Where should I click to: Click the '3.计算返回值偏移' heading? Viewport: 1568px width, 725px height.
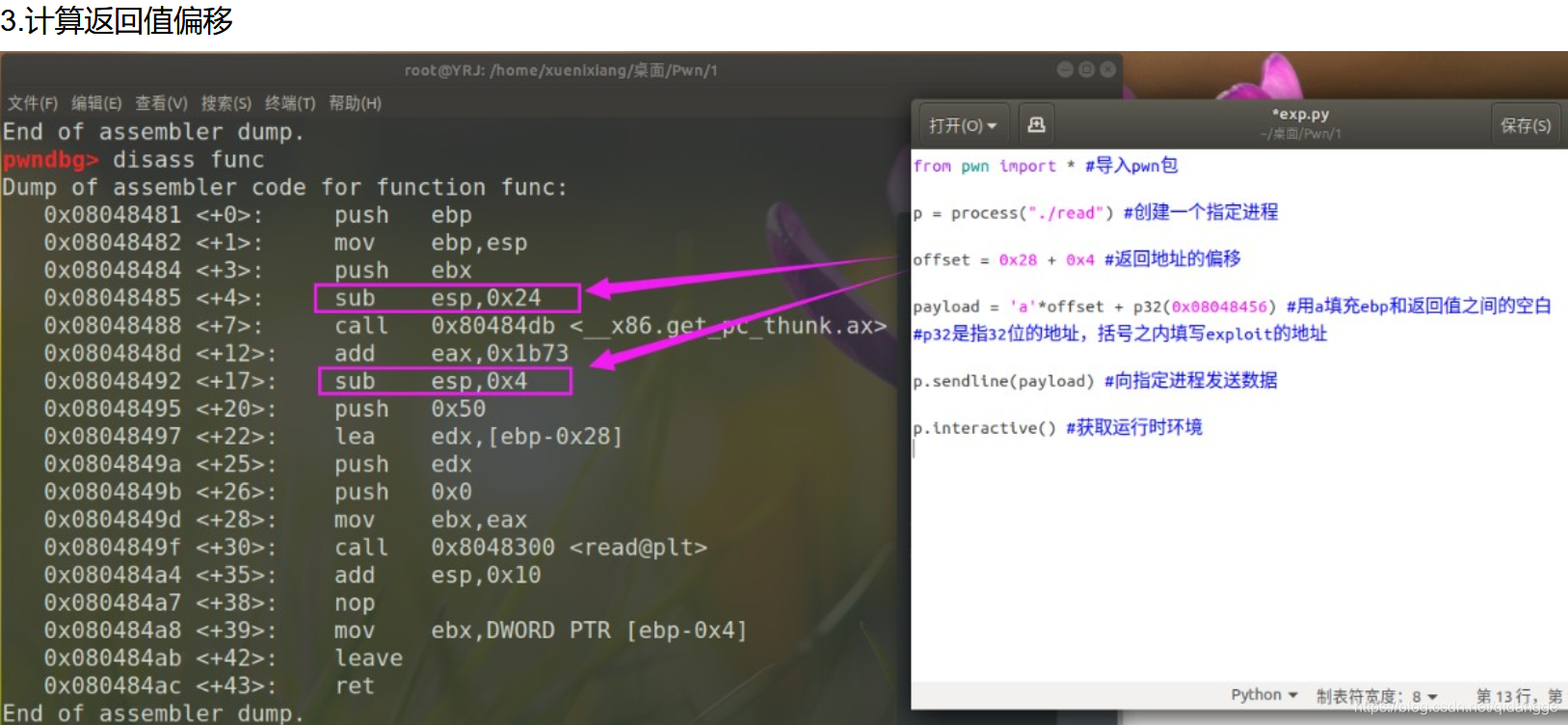pyautogui.click(x=117, y=20)
